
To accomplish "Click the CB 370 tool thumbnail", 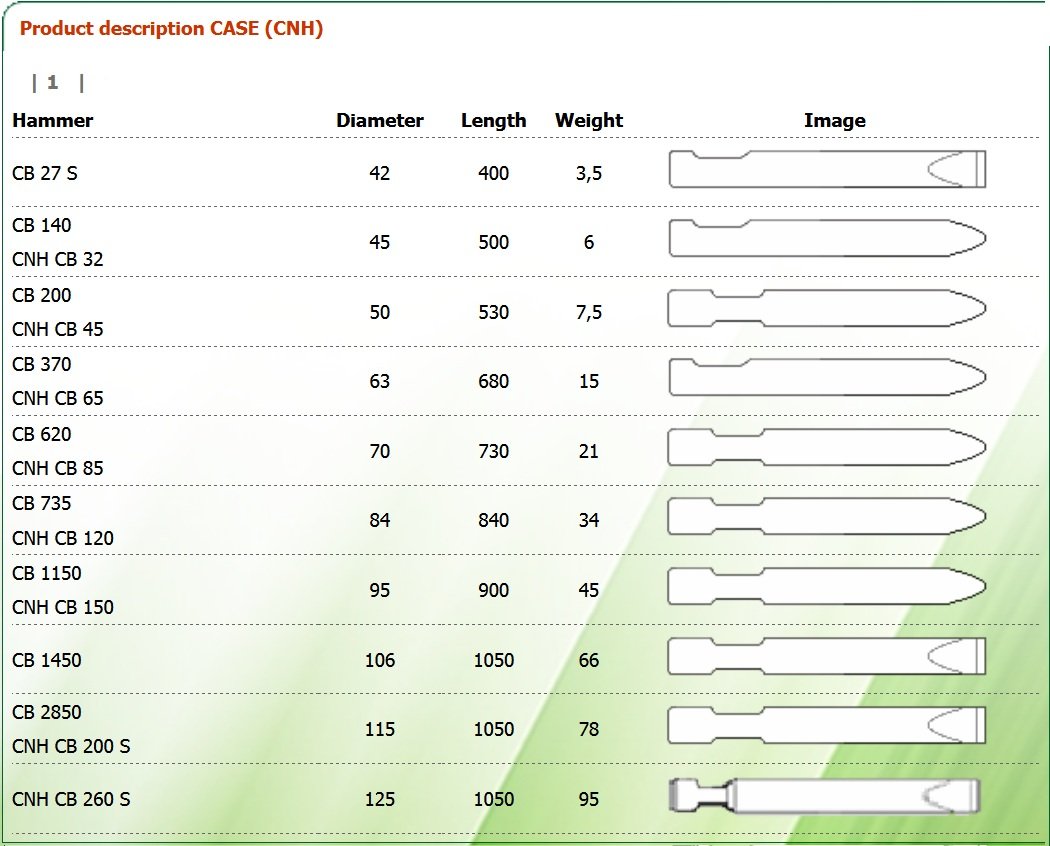I will pyautogui.click(x=828, y=377).
